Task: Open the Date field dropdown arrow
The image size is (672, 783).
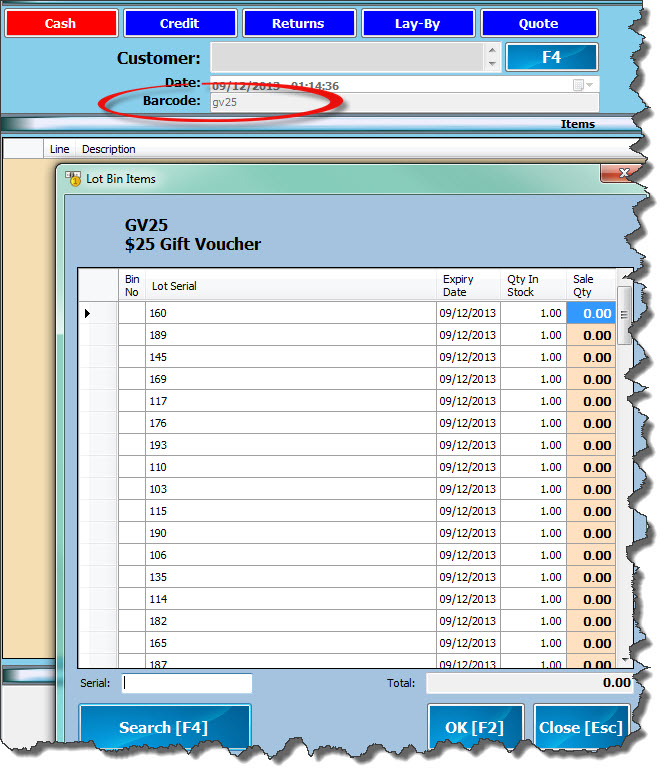Action: [x=590, y=85]
